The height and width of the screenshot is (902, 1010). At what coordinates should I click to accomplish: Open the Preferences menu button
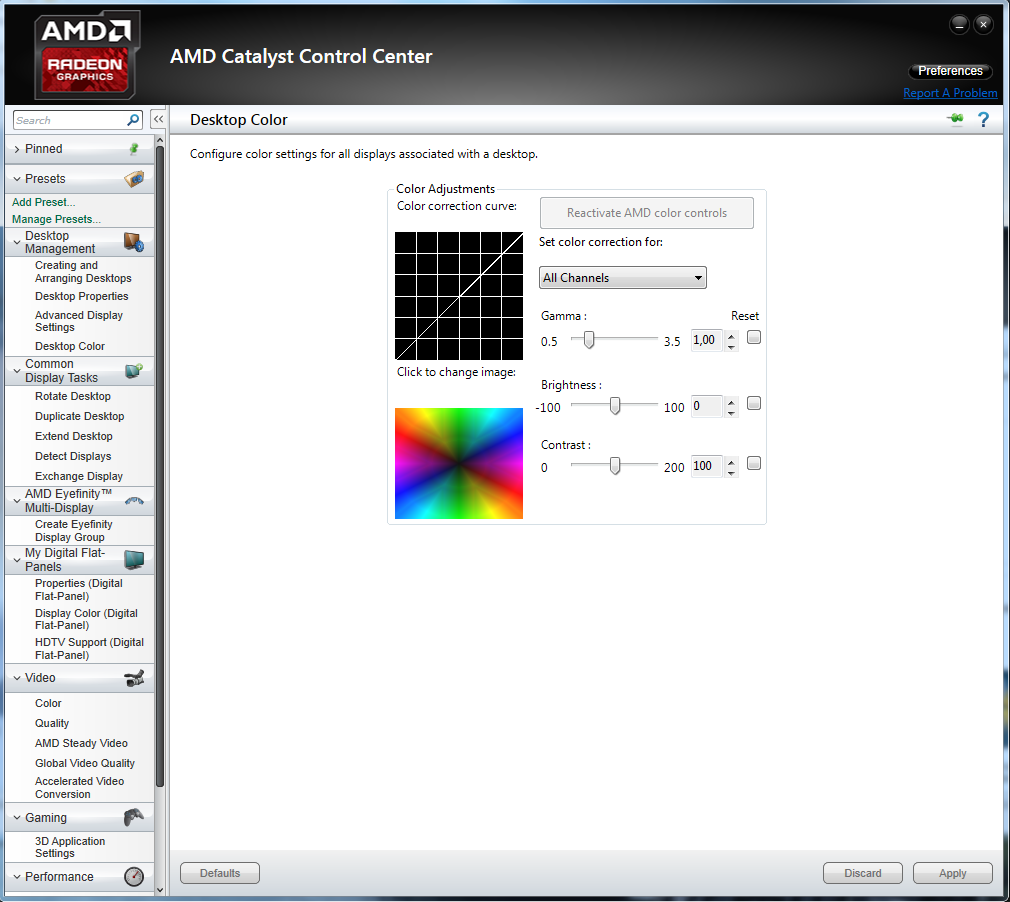[x=950, y=71]
